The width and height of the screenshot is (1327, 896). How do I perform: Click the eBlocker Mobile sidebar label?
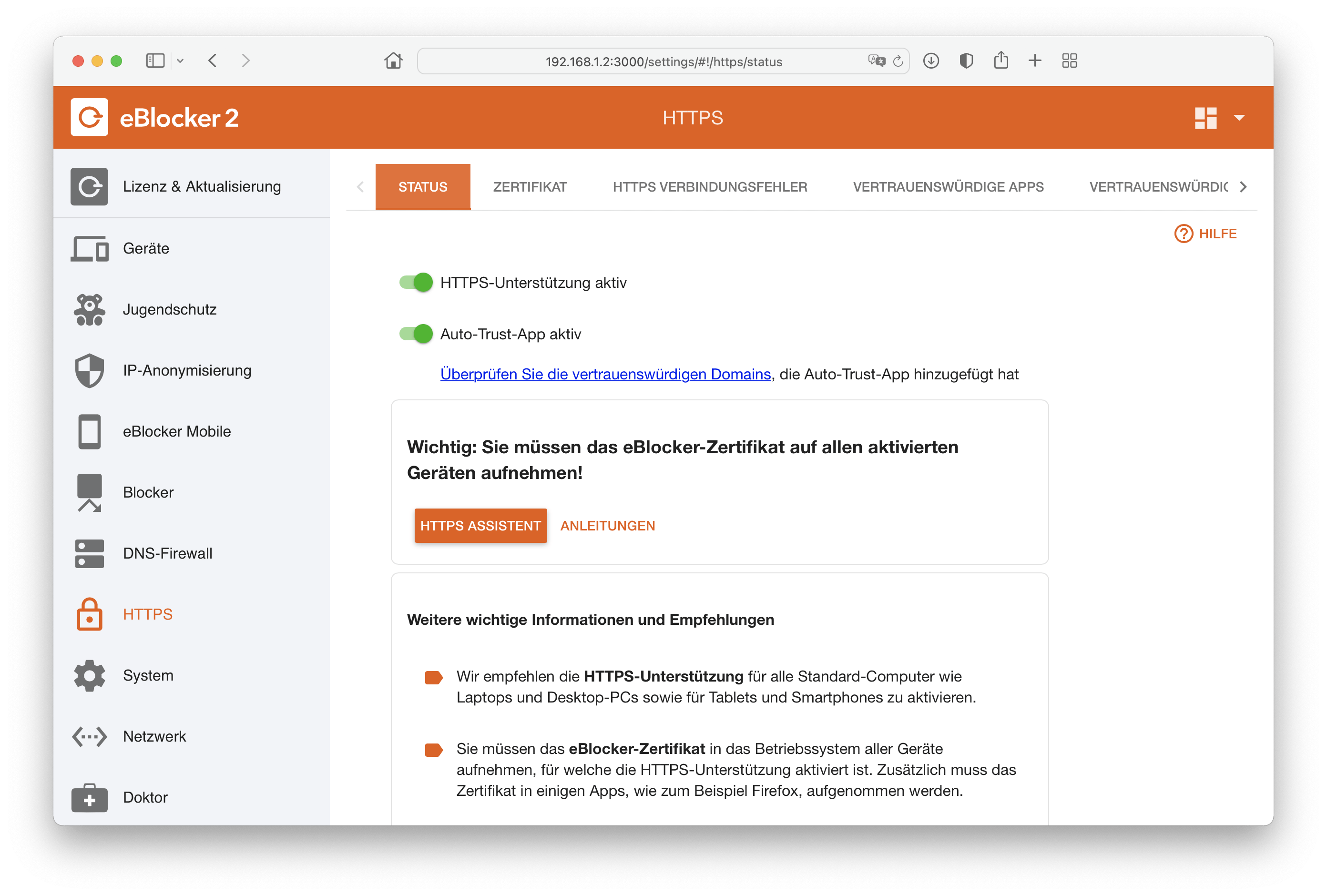[176, 431]
